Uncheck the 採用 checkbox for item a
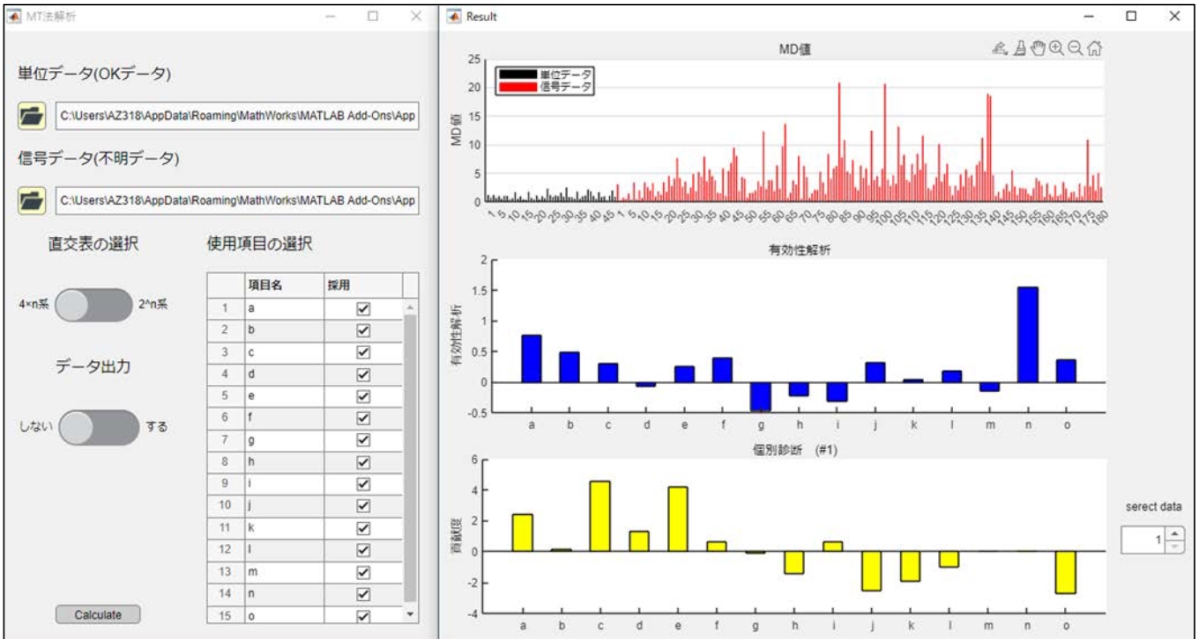 [363, 309]
